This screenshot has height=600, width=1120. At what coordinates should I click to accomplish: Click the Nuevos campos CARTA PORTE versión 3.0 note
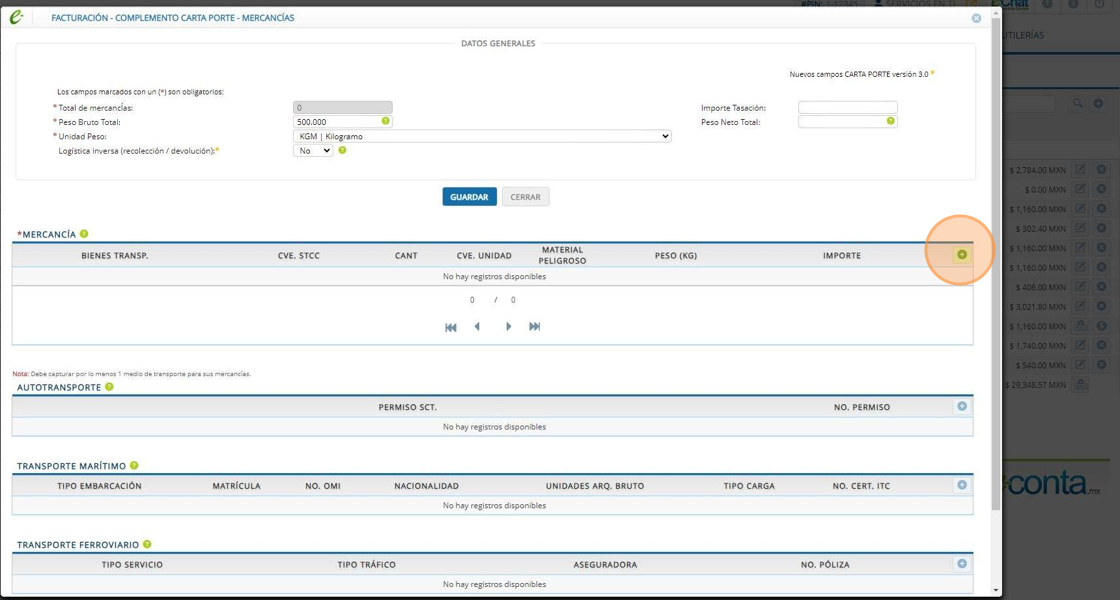pyautogui.click(x=861, y=74)
